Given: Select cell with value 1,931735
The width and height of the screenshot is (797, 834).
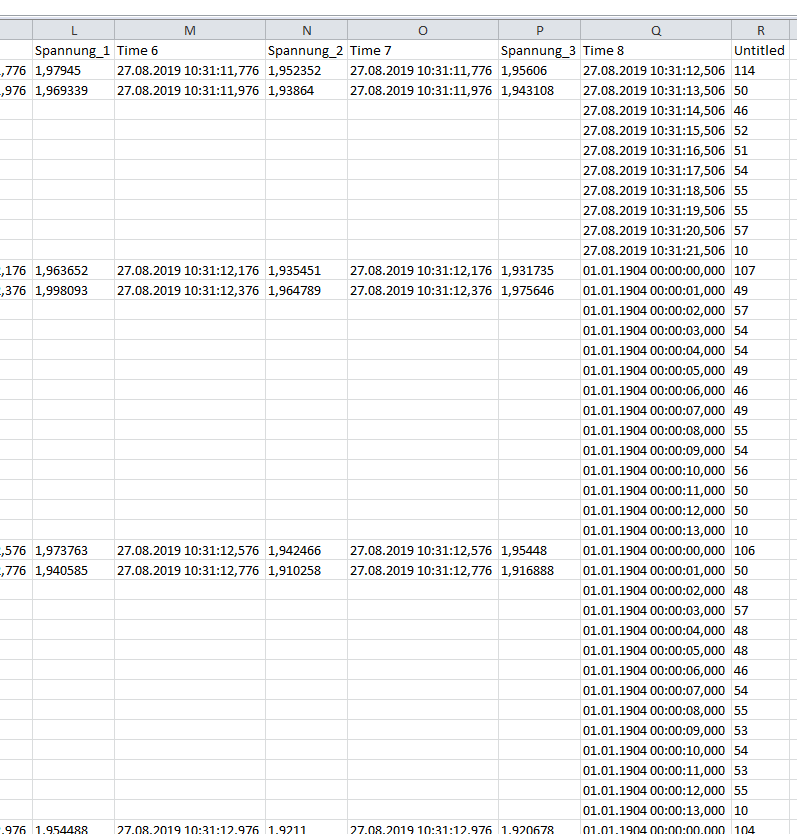Looking at the screenshot, I should pyautogui.click(x=539, y=270).
